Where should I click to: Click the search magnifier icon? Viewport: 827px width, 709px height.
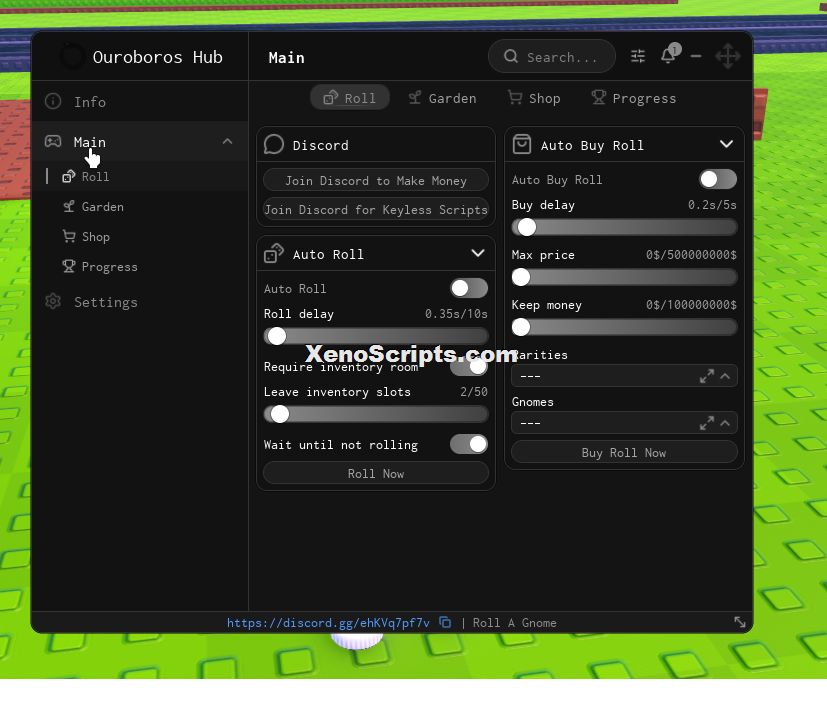pos(511,56)
